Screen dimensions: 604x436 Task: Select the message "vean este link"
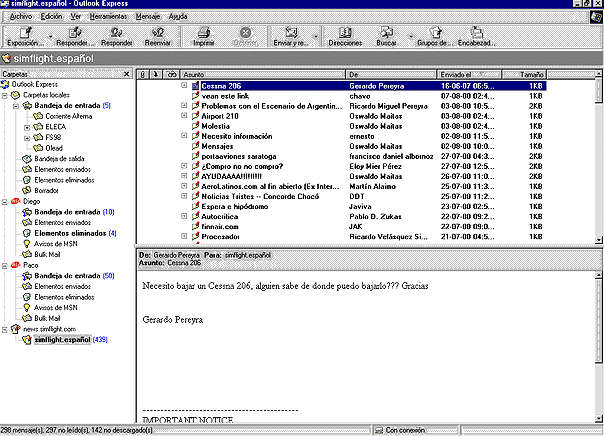click(225, 96)
